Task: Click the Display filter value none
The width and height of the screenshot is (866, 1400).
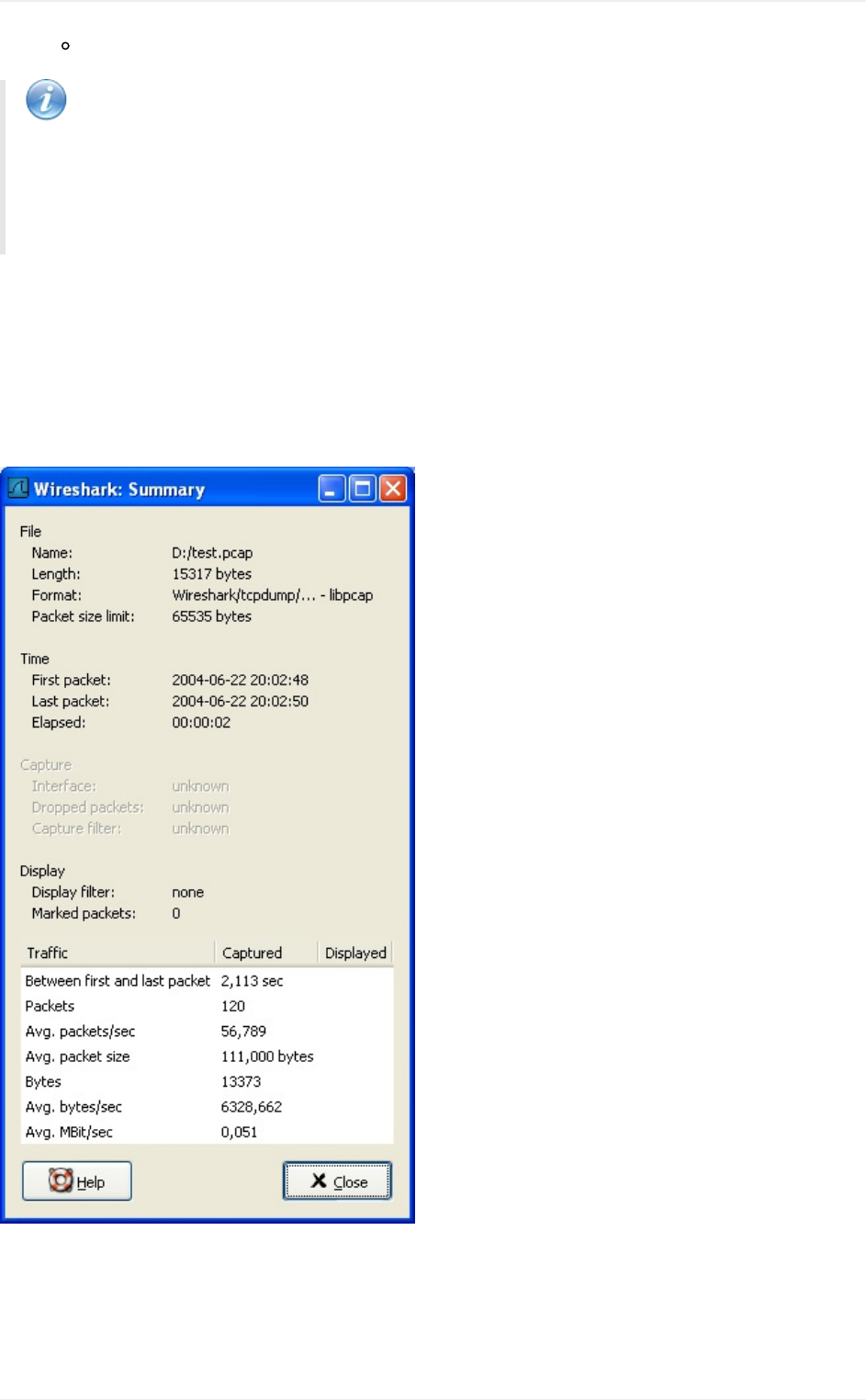Action: pyautogui.click(x=187, y=892)
